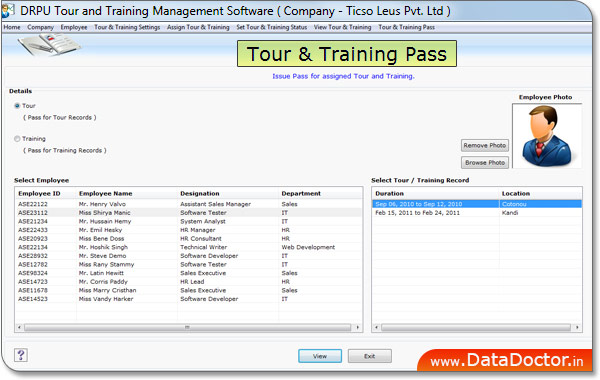Click right arrow of tour record scrollbar

pos(577,328)
